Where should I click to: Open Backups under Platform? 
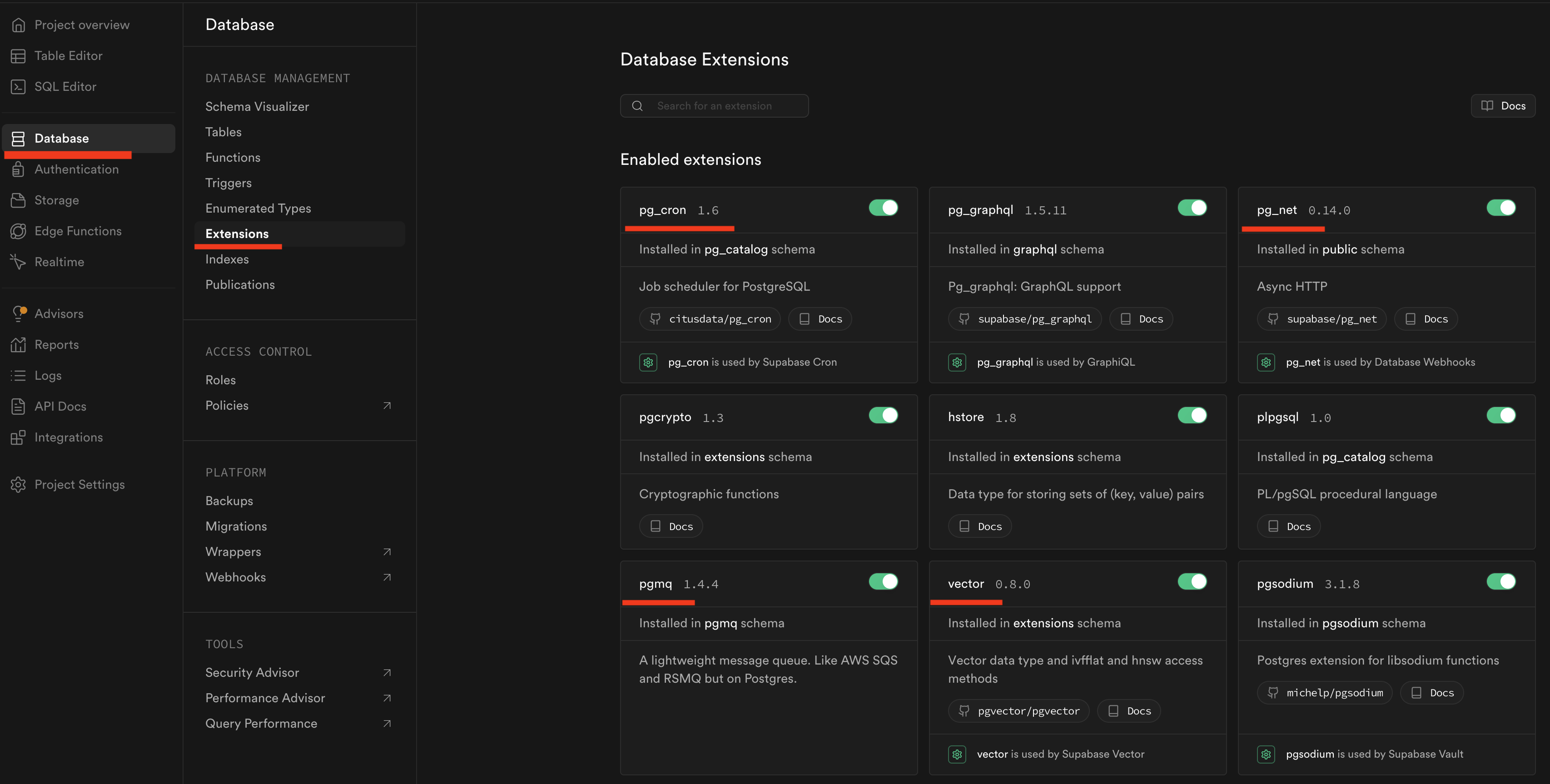click(229, 501)
